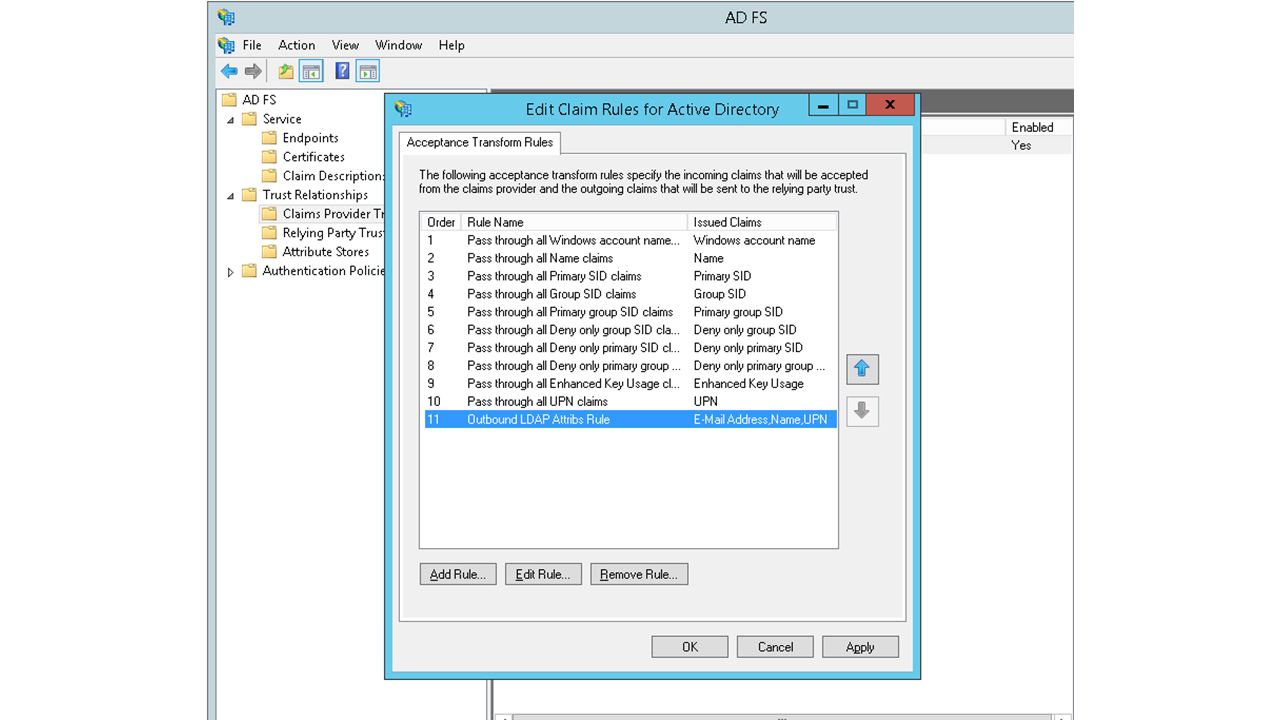The width and height of the screenshot is (1280, 720).
Task: Toggle Show/Hide Action Pane toolbar icon
Action: pyautogui.click(x=368, y=71)
